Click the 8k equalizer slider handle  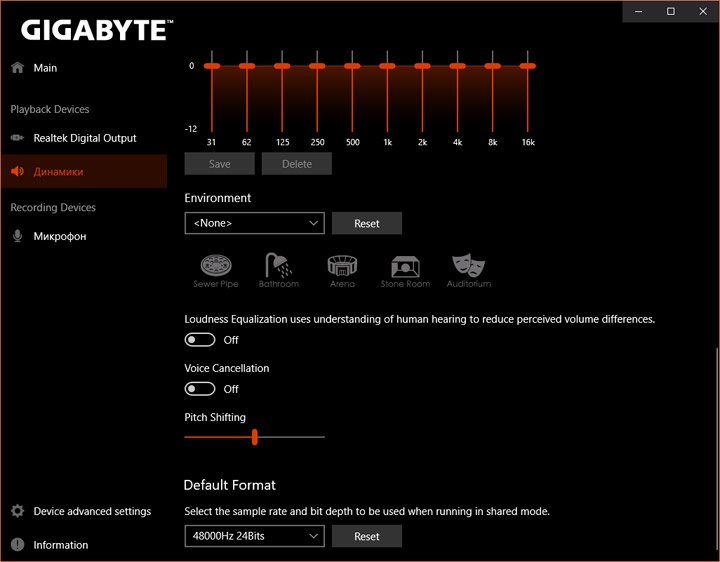(493, 66)
